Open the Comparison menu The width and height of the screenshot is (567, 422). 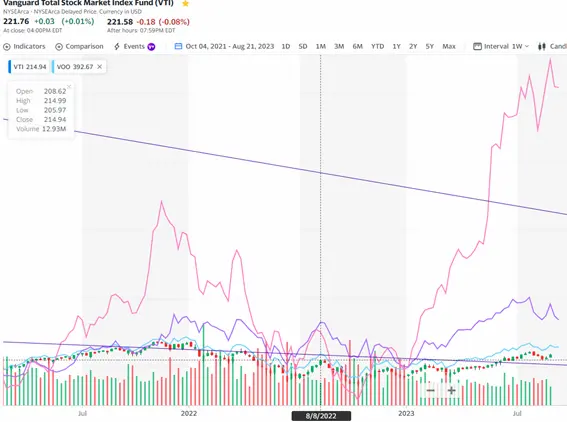(x=79, y=46)
